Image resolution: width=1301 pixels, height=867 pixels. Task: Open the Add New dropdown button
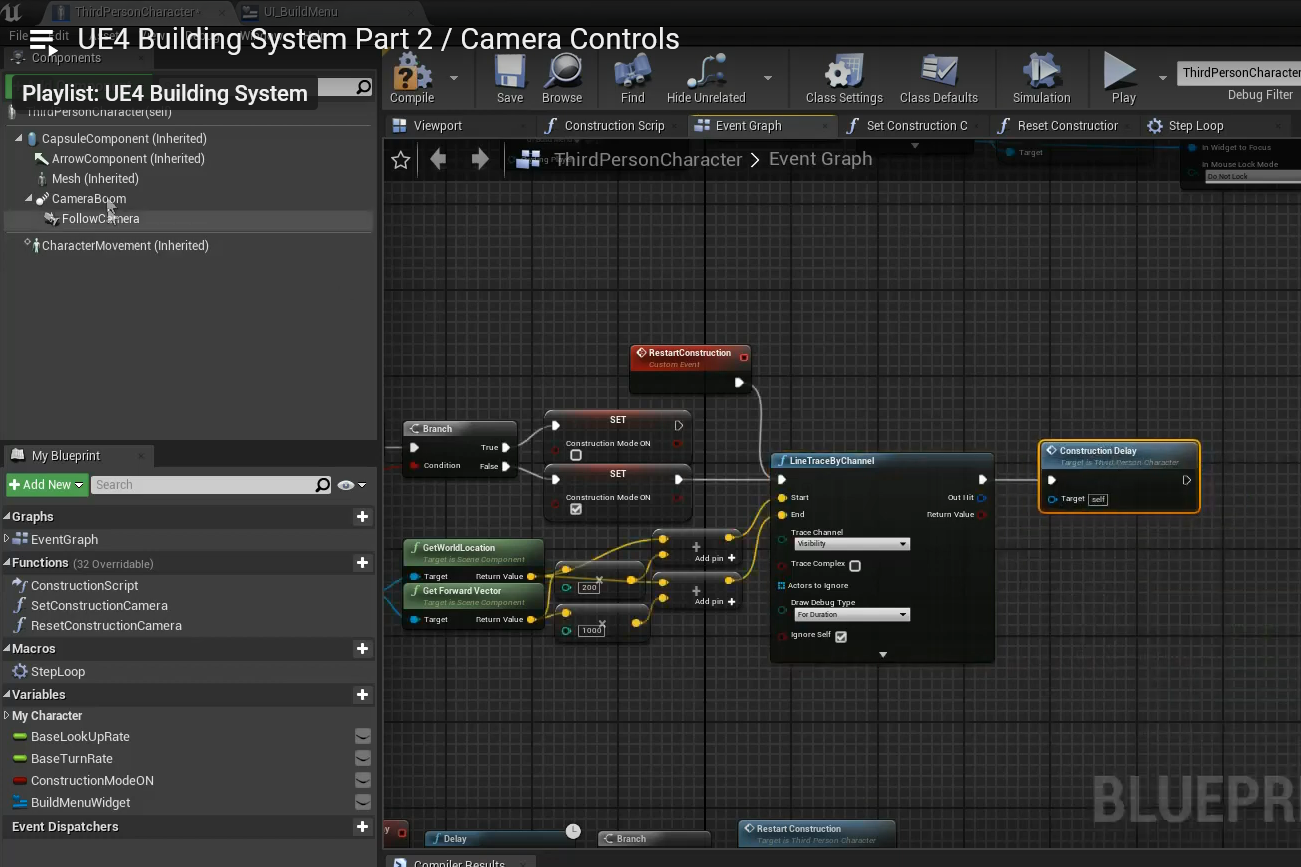pyautogui.click(x=46, y=485)
